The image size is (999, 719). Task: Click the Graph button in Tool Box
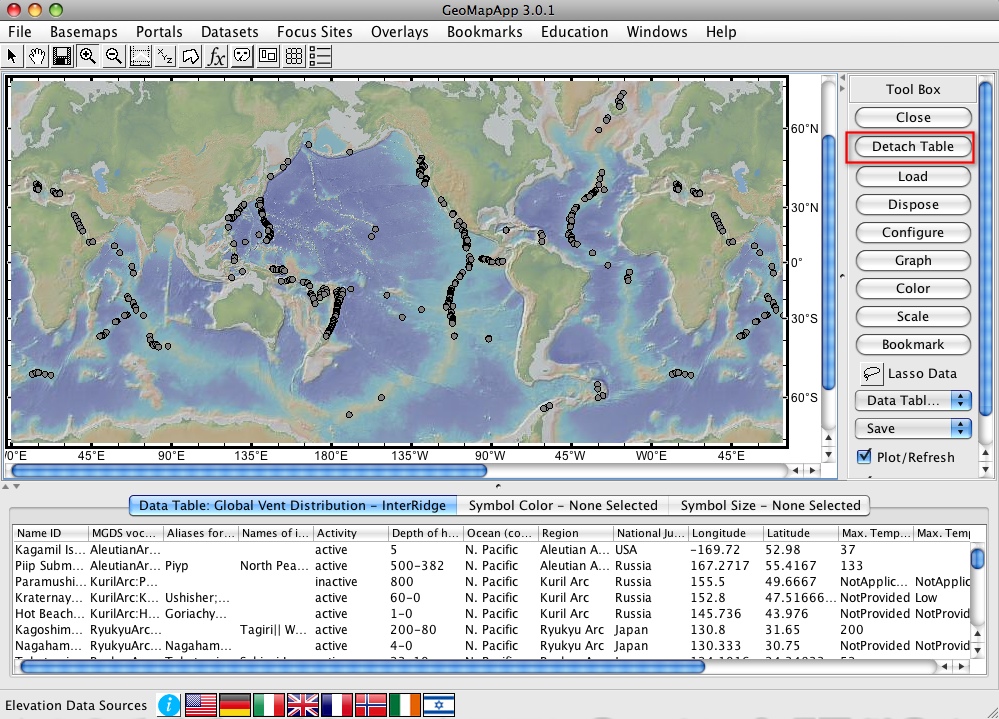[912, 260]
